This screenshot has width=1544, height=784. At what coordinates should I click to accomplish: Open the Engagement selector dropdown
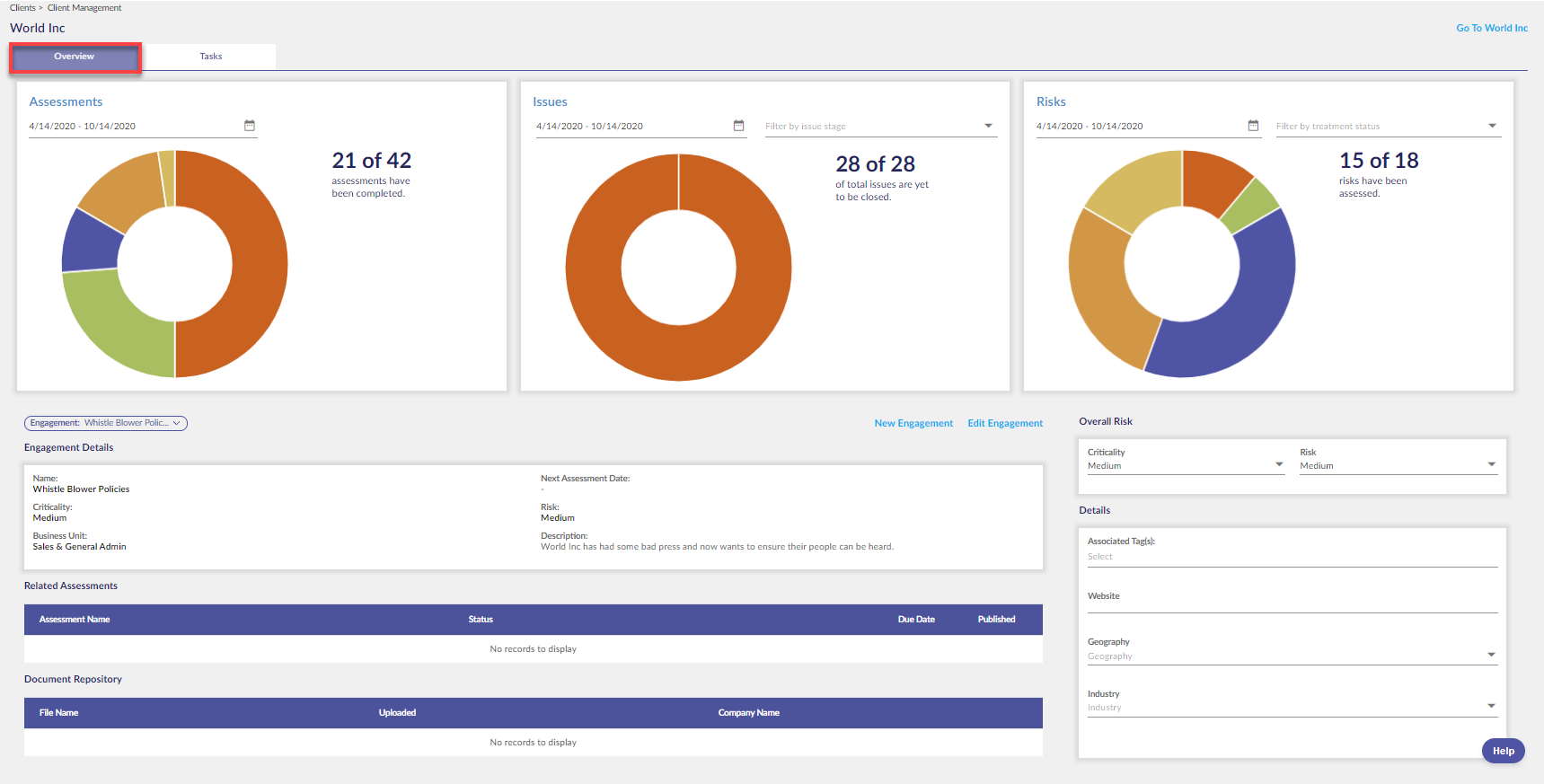[x=106, y=423]
